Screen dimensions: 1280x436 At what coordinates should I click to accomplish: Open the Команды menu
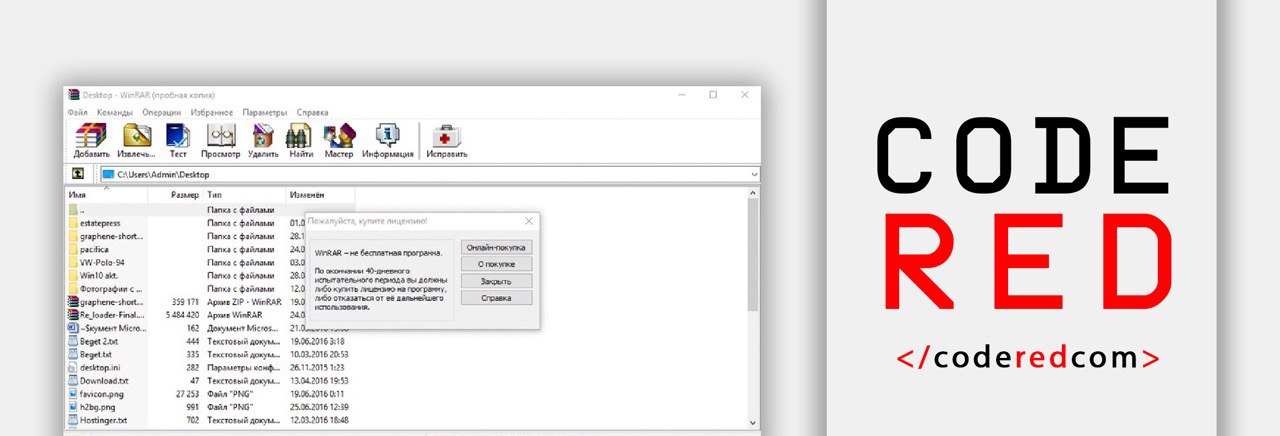pyautogui.click(x=115, y=112)
